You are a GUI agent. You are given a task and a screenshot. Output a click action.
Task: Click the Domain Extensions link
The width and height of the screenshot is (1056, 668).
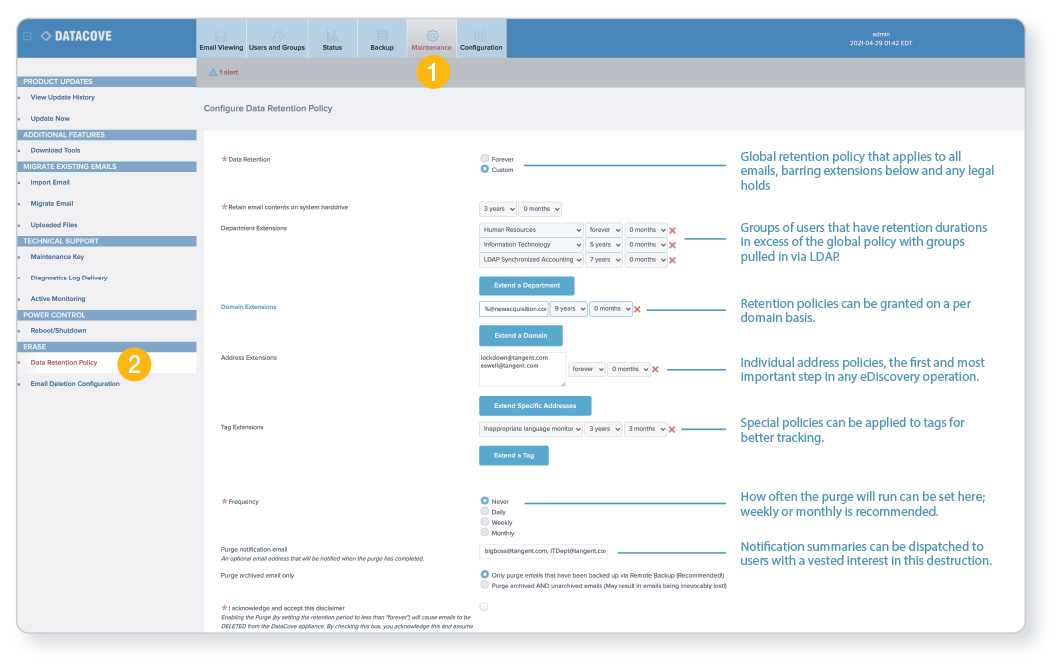(x=249, y=307)
